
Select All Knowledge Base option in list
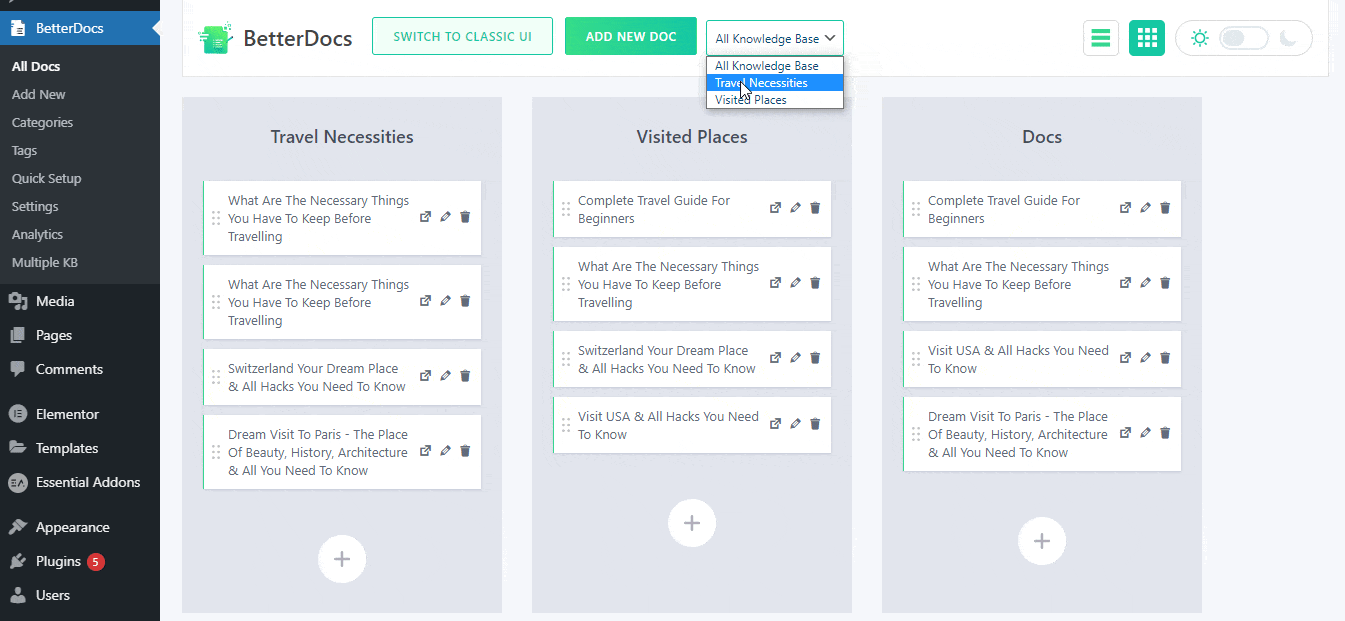tap(775, 66)
